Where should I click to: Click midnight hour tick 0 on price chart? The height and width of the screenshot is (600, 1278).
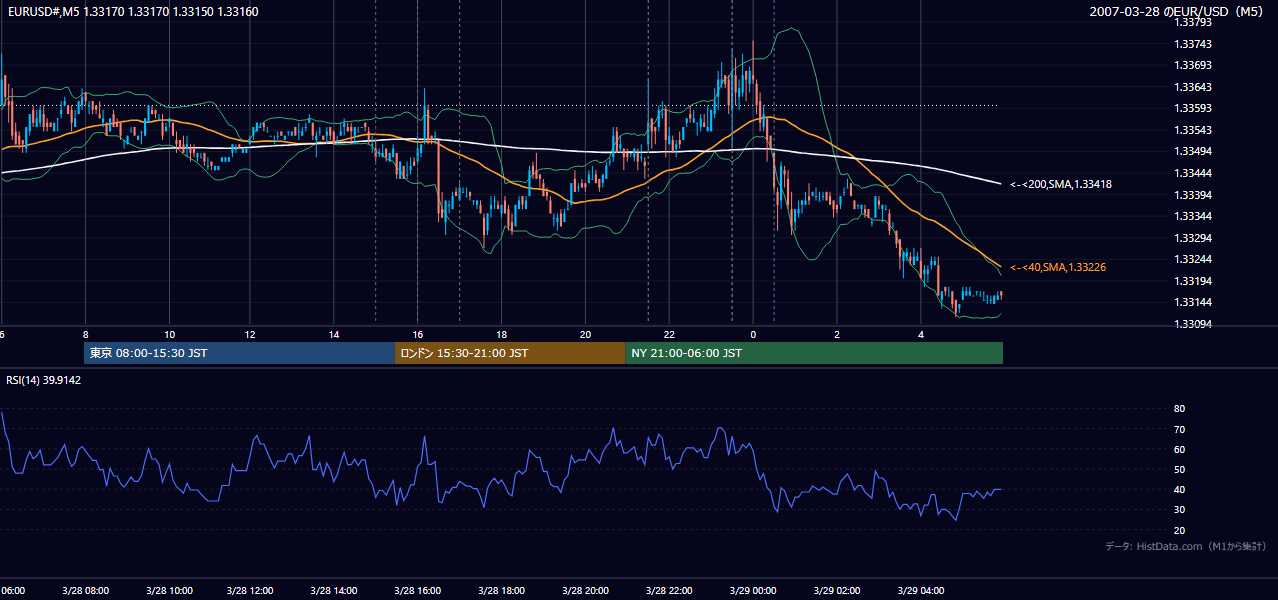[x=752, y=334]
